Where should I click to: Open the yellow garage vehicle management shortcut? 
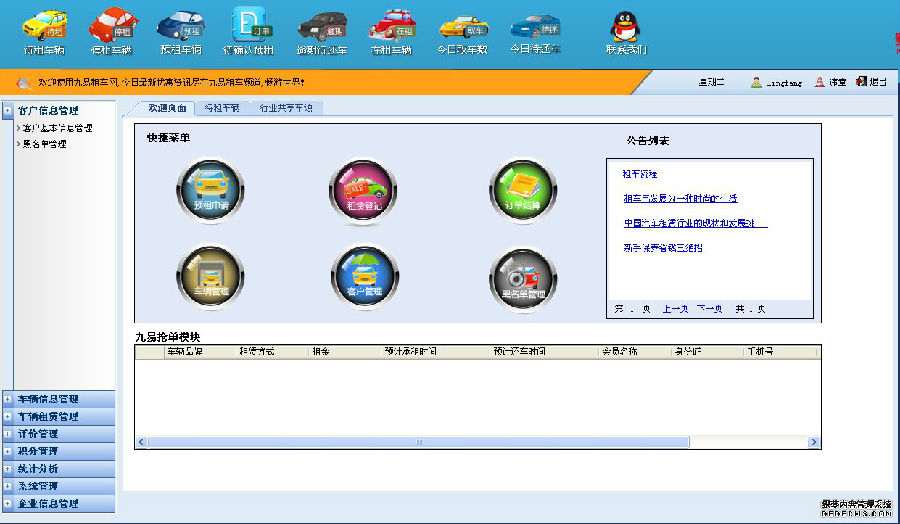[x=211, y=277]
